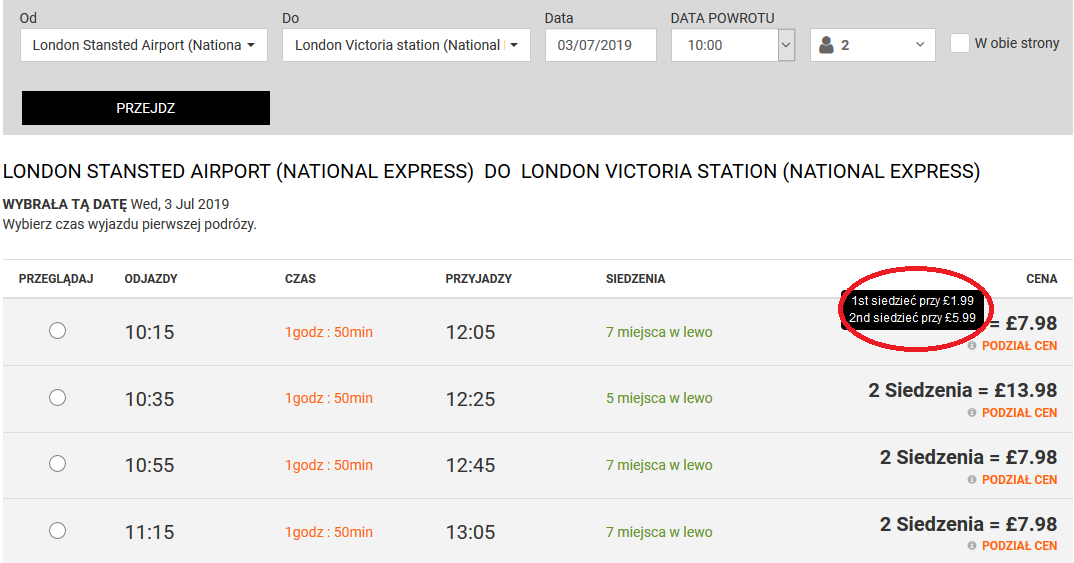
Task: Click info icon beside PODZIAŁ CEN in 10:35 row
Action: (972, 413)
